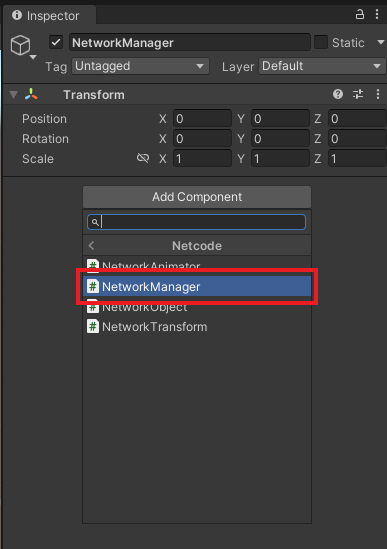This screenshot has height=549, width=387.
Task: Open the Static flags dropdown arrow
Action: (x=380, y=42)
